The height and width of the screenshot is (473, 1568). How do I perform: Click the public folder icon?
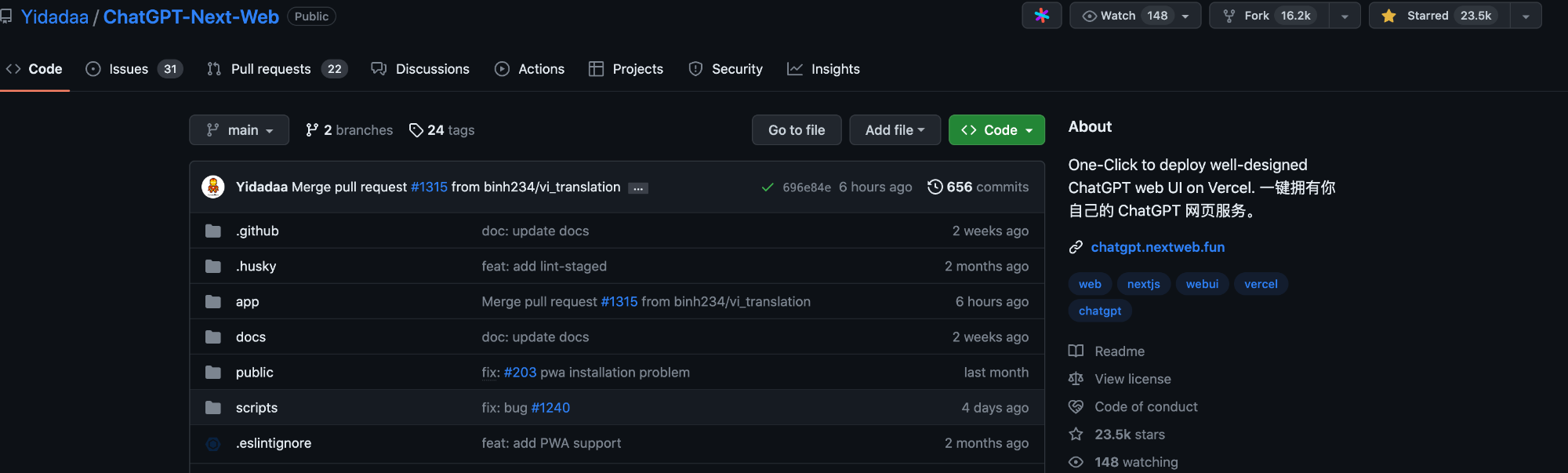pyautogui.click(x=213, y=372)
